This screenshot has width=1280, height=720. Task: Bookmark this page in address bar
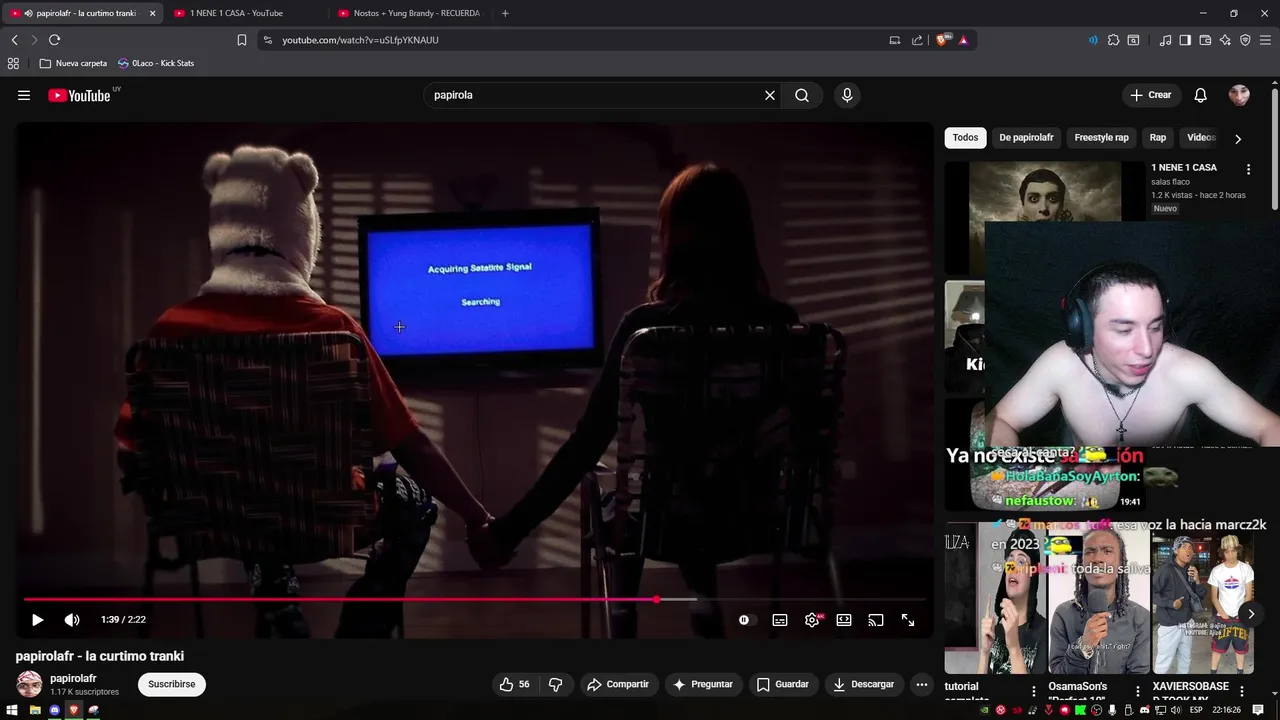tap(242, 40)
